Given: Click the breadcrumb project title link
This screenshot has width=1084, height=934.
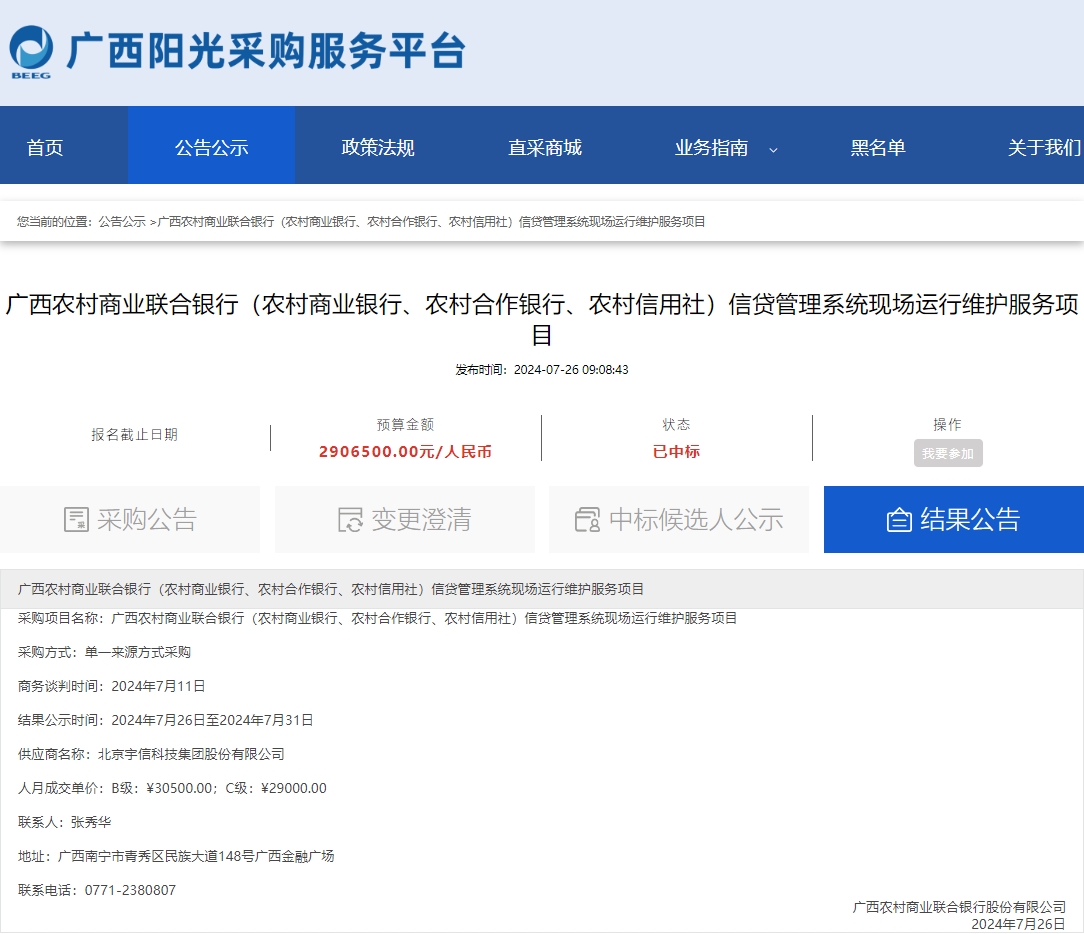Looking at the screenshot, I should 431,221.
